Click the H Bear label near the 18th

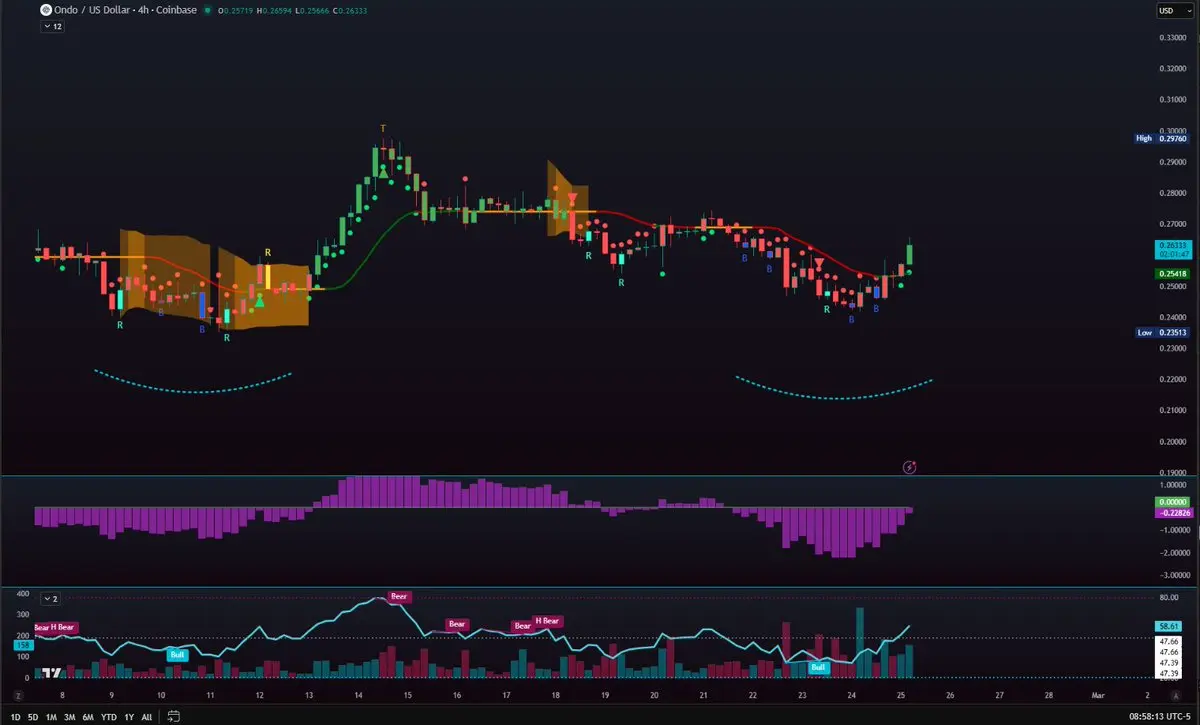click(x=548, y=621)
